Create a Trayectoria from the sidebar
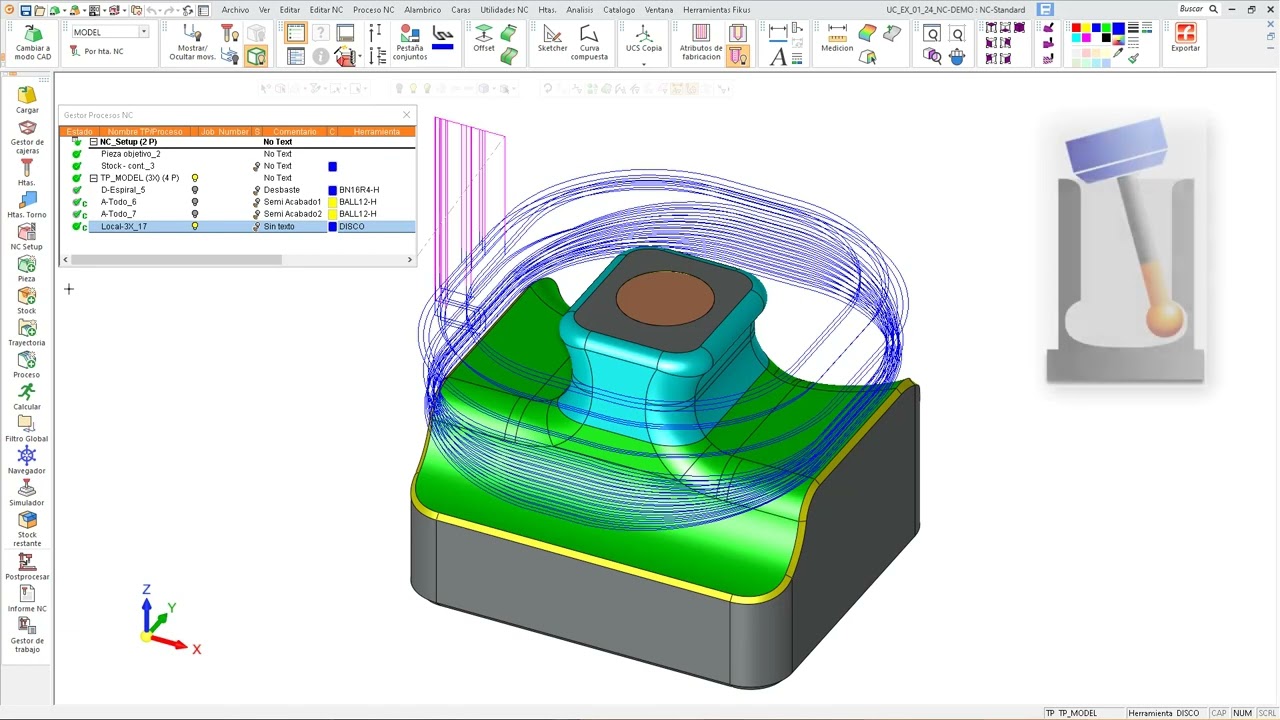Image resolution: width=1280 pixels, height=720 pixels. point(27,333)
